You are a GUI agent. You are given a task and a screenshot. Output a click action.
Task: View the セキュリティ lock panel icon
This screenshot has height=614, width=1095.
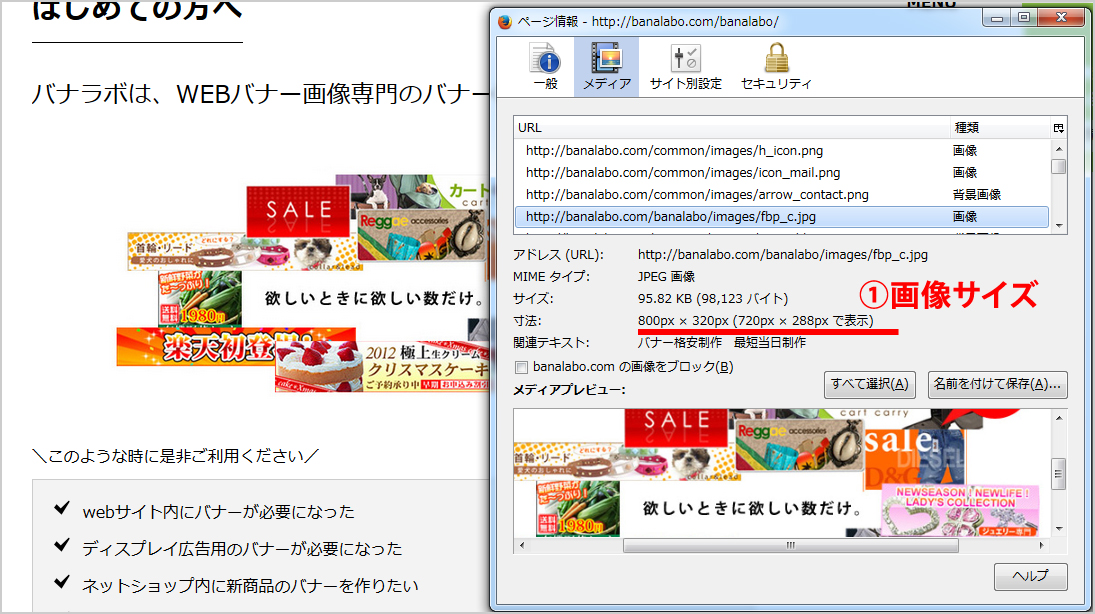[x=776, y=64]
